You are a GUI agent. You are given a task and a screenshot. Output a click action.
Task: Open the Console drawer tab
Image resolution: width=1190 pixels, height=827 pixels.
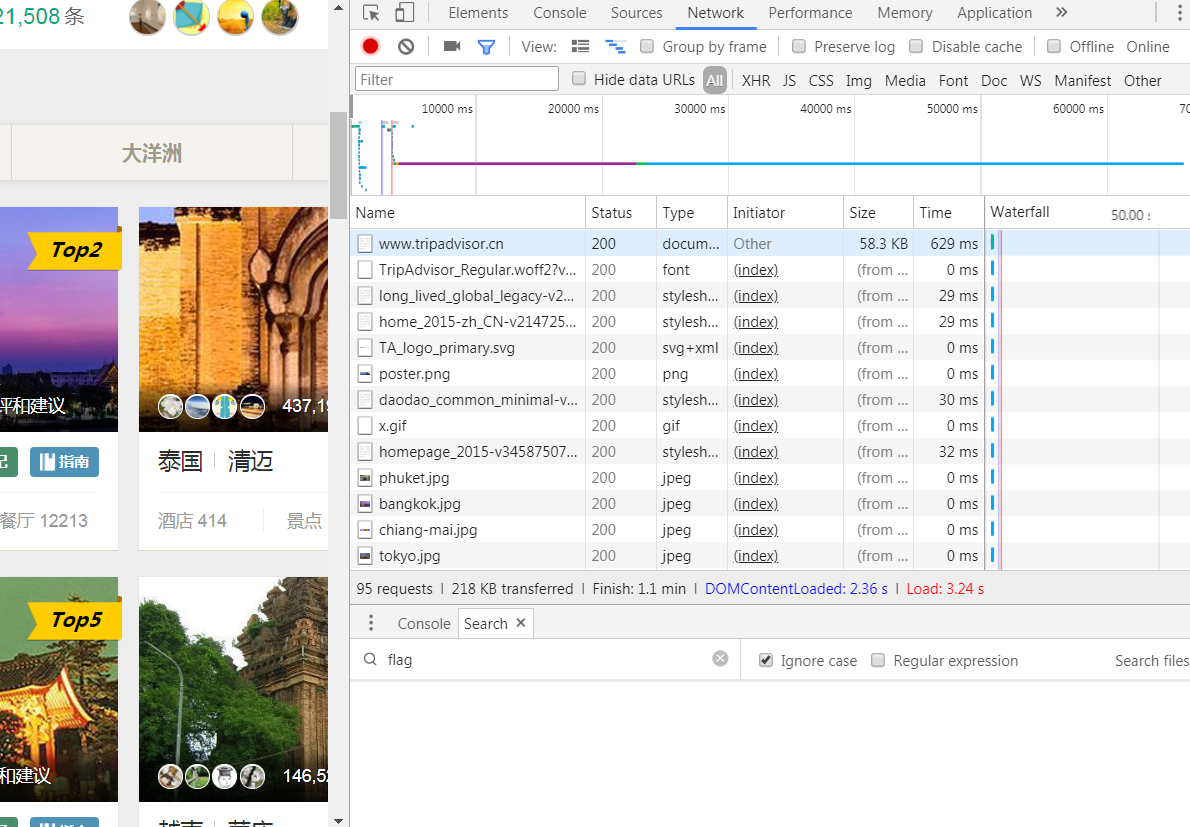pyautogui.click(x=424, y=623)
